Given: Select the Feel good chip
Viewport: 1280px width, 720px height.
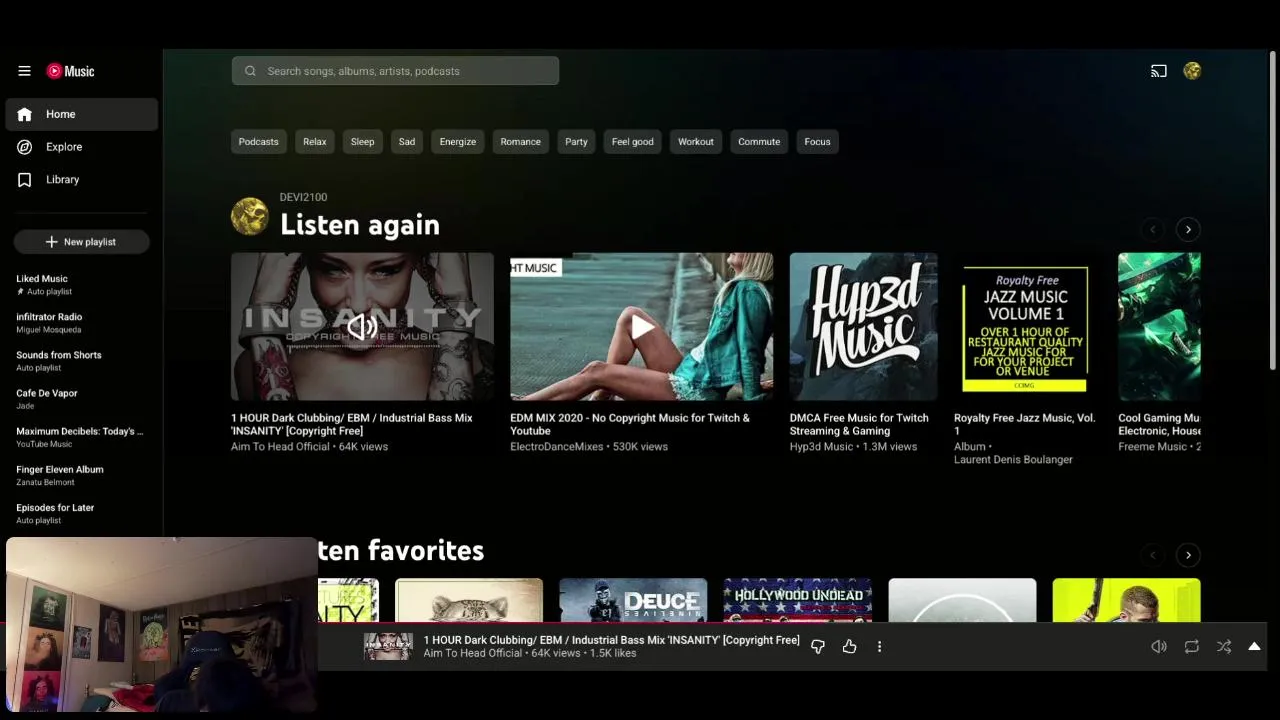Looking at the screenshot, I should 633,142.
